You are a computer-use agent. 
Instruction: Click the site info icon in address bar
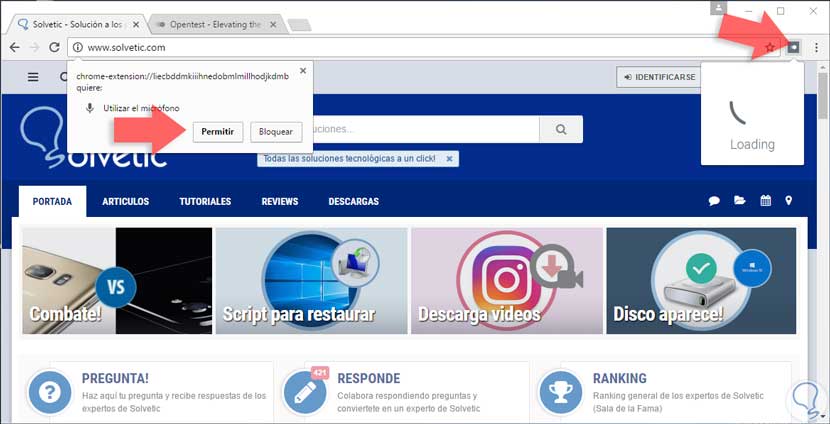78,48
